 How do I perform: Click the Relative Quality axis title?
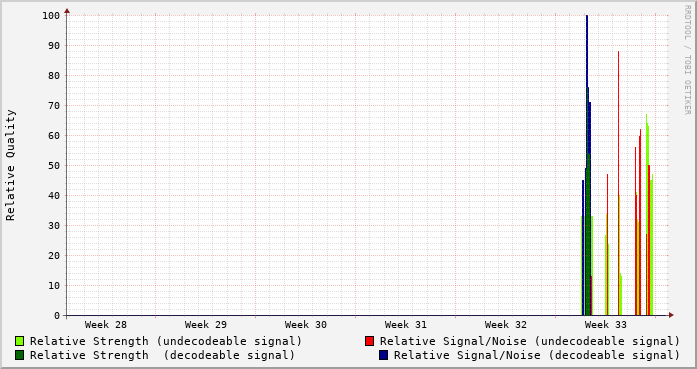coord(10,165)
